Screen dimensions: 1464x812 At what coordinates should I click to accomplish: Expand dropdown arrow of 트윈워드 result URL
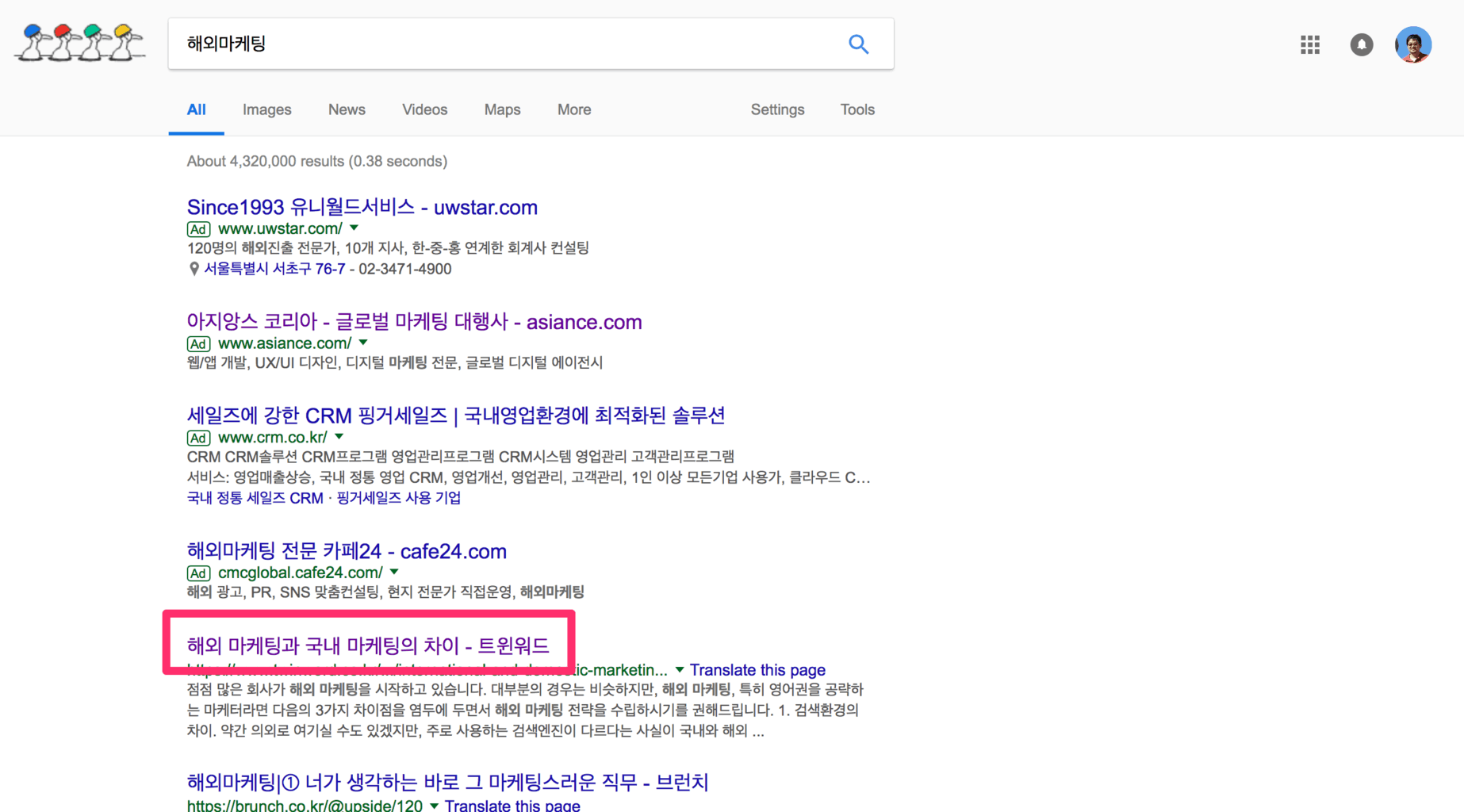click(x=680, y=670)
